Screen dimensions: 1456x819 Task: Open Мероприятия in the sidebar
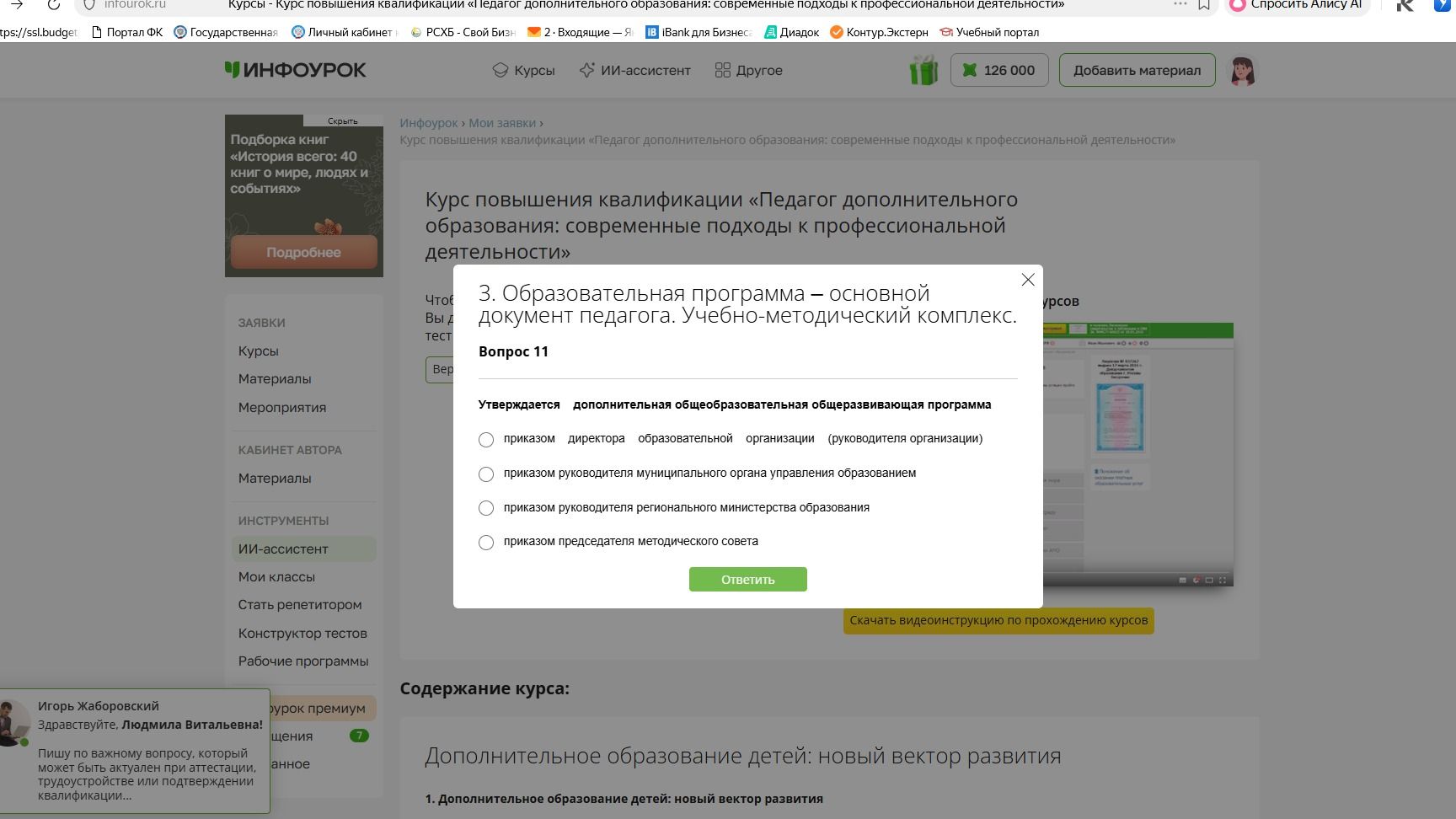[x=281, y=407]
